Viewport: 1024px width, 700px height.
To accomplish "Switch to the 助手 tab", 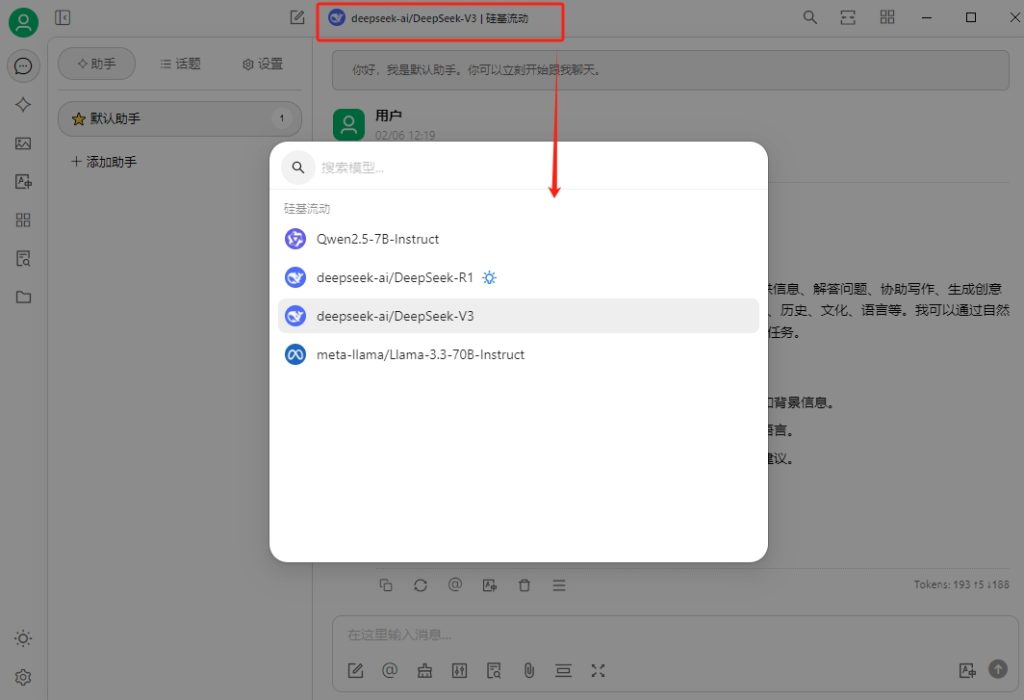I will [97, 63].
